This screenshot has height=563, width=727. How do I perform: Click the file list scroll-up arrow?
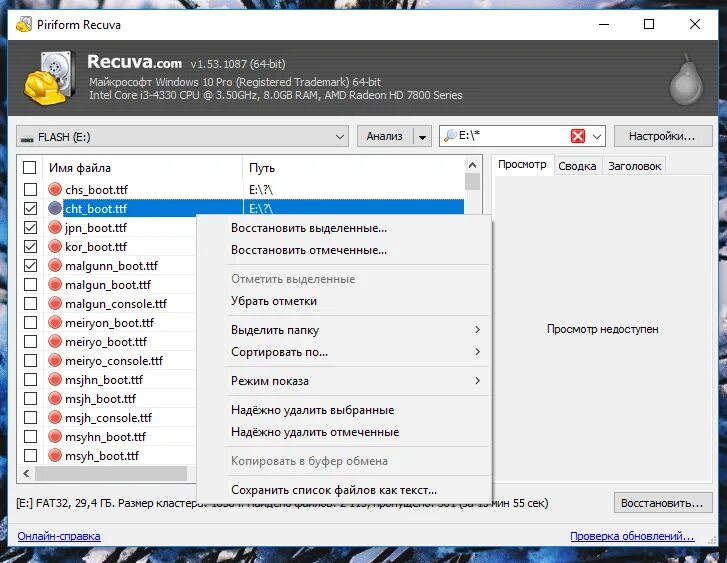[x=472, y=165]
